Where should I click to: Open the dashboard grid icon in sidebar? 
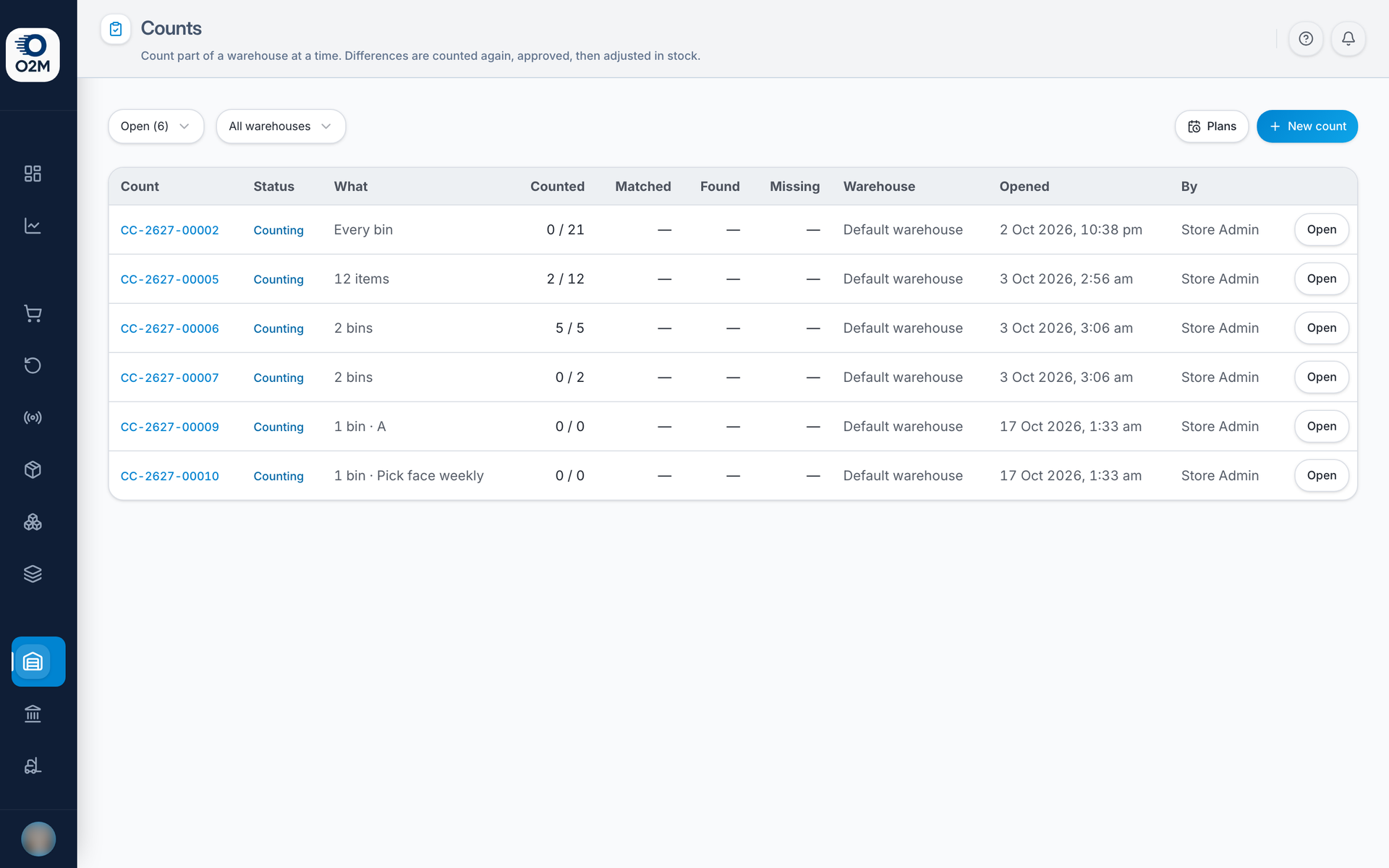pos(33,174)
